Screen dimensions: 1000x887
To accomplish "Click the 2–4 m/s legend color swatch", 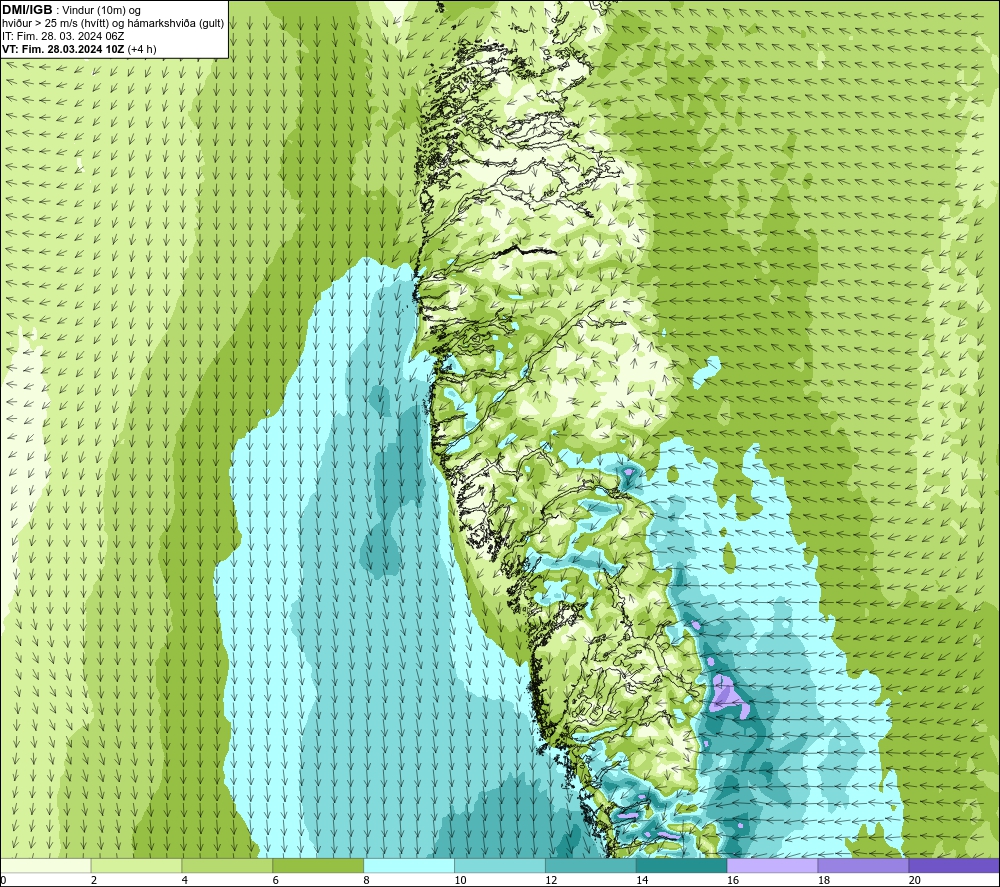I will [x=136, y=865].
